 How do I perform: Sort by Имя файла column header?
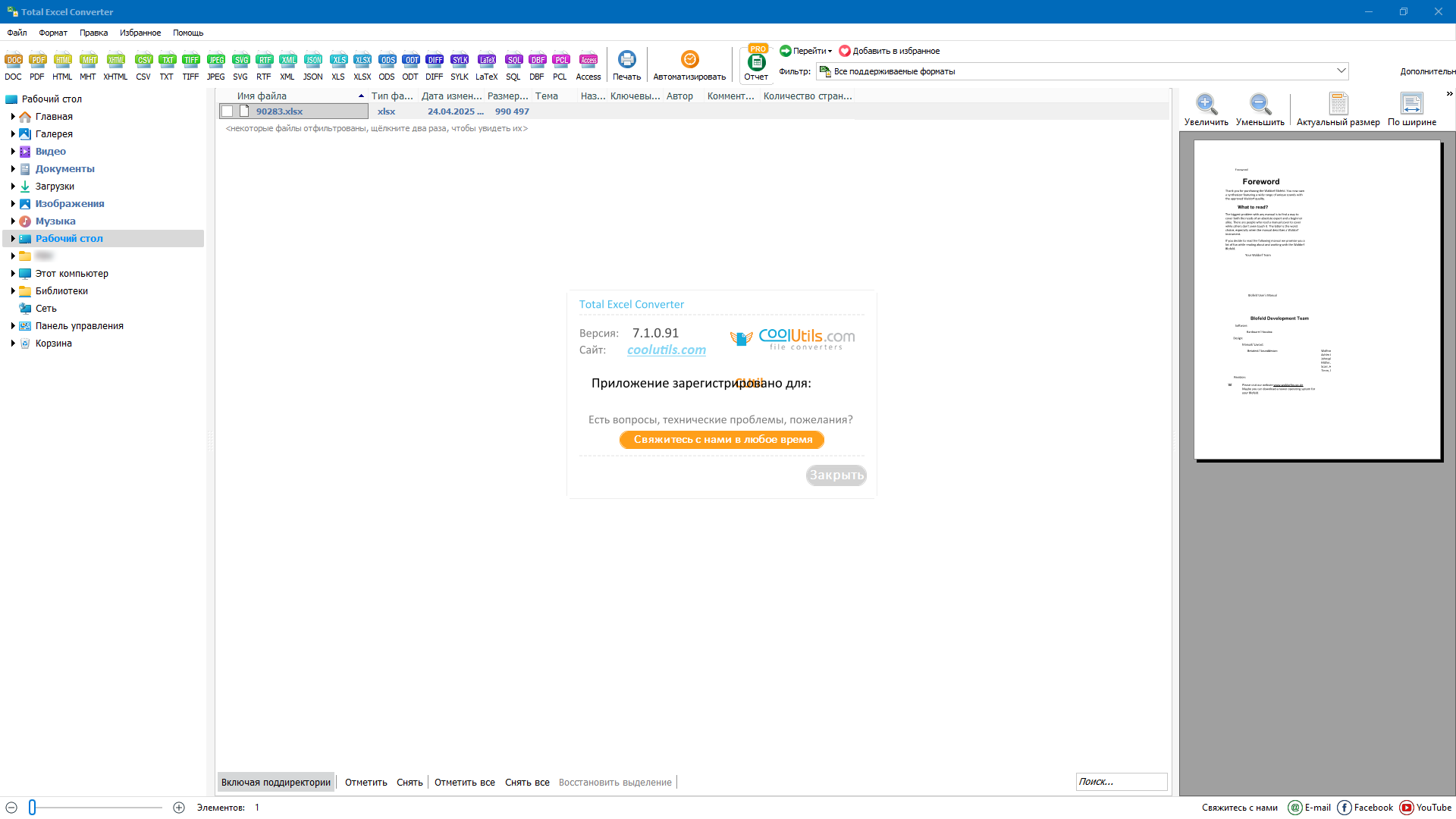293,96
